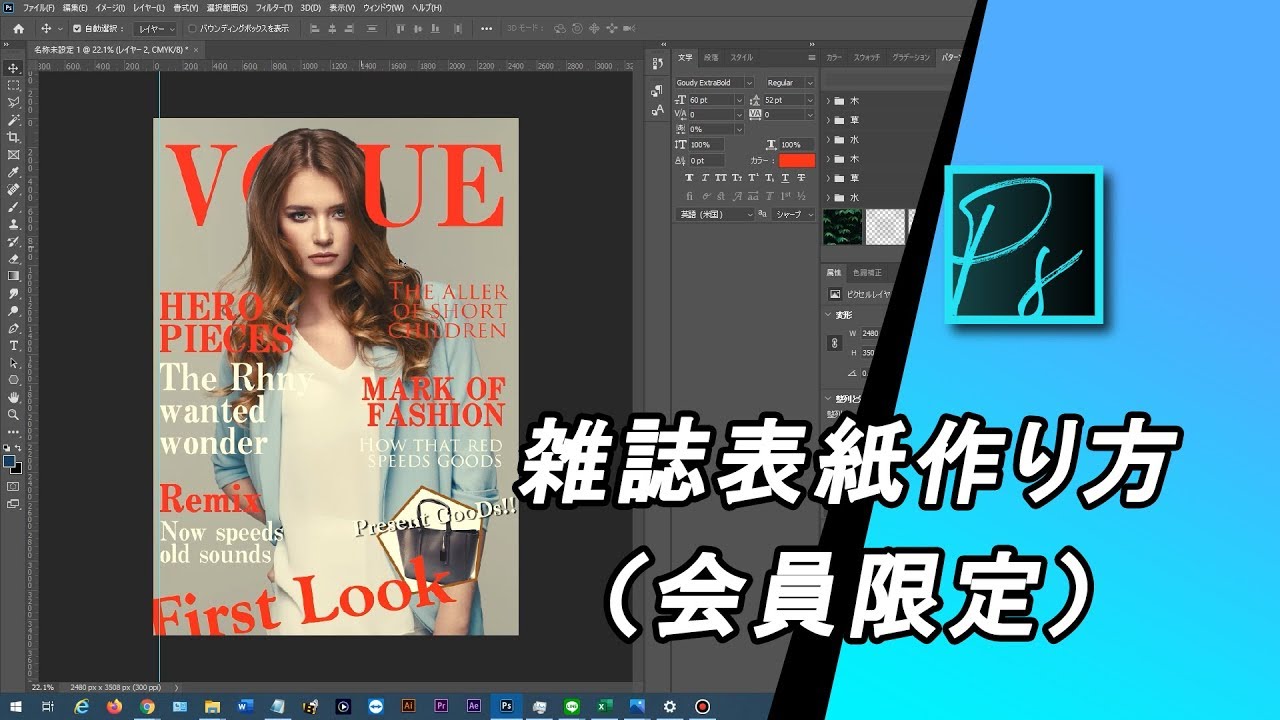Image resolution: width=1280 pixels, height=720 pixels.
Task: Toggle Small Caps in Character panel
Action: click(x=738, y=178)
